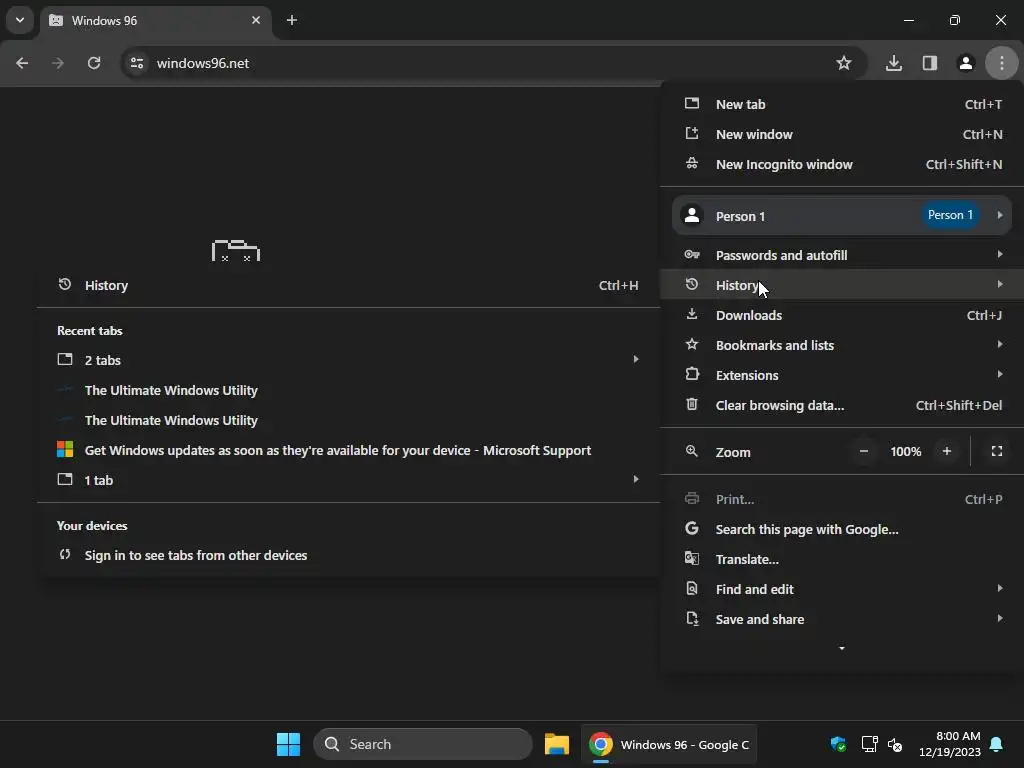Viewport: 1024px width, 768px height.
Task: Choose New window menu item
Action: coord(842,135)
